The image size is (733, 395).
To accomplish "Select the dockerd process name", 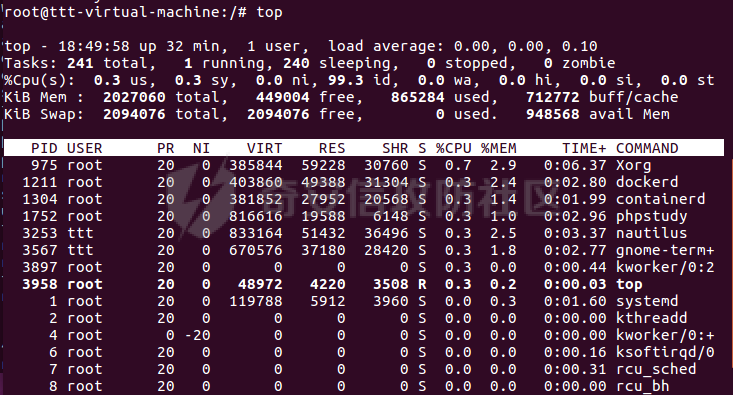I will (x=647, y=182).
